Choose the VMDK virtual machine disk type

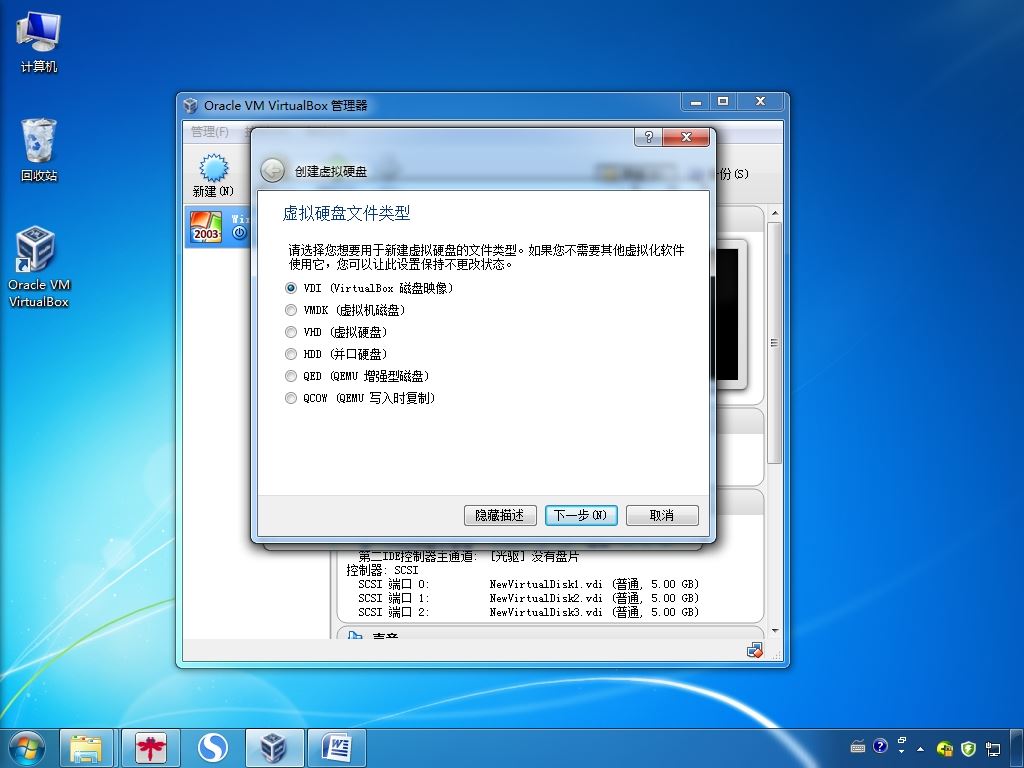point(345,310)
